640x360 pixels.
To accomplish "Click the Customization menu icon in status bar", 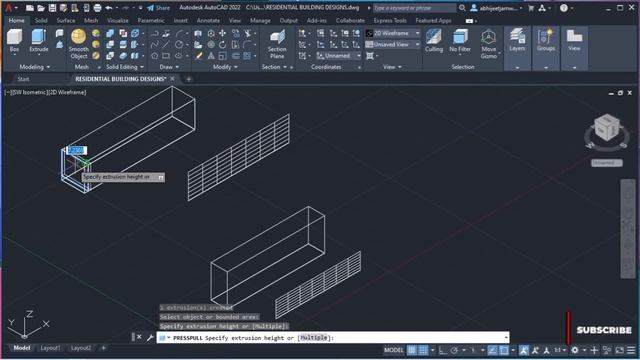I will (x=631, y=350).
